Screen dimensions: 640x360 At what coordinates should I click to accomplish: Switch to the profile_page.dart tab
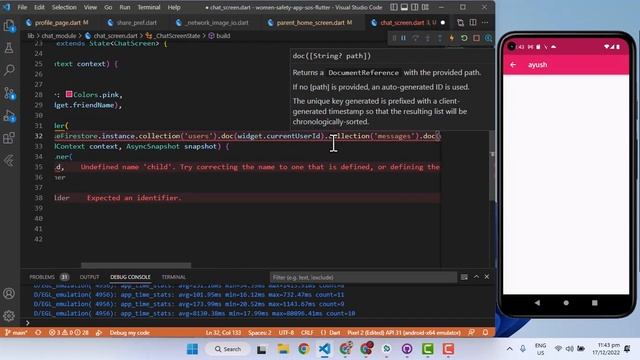click(x=58, y=23)
